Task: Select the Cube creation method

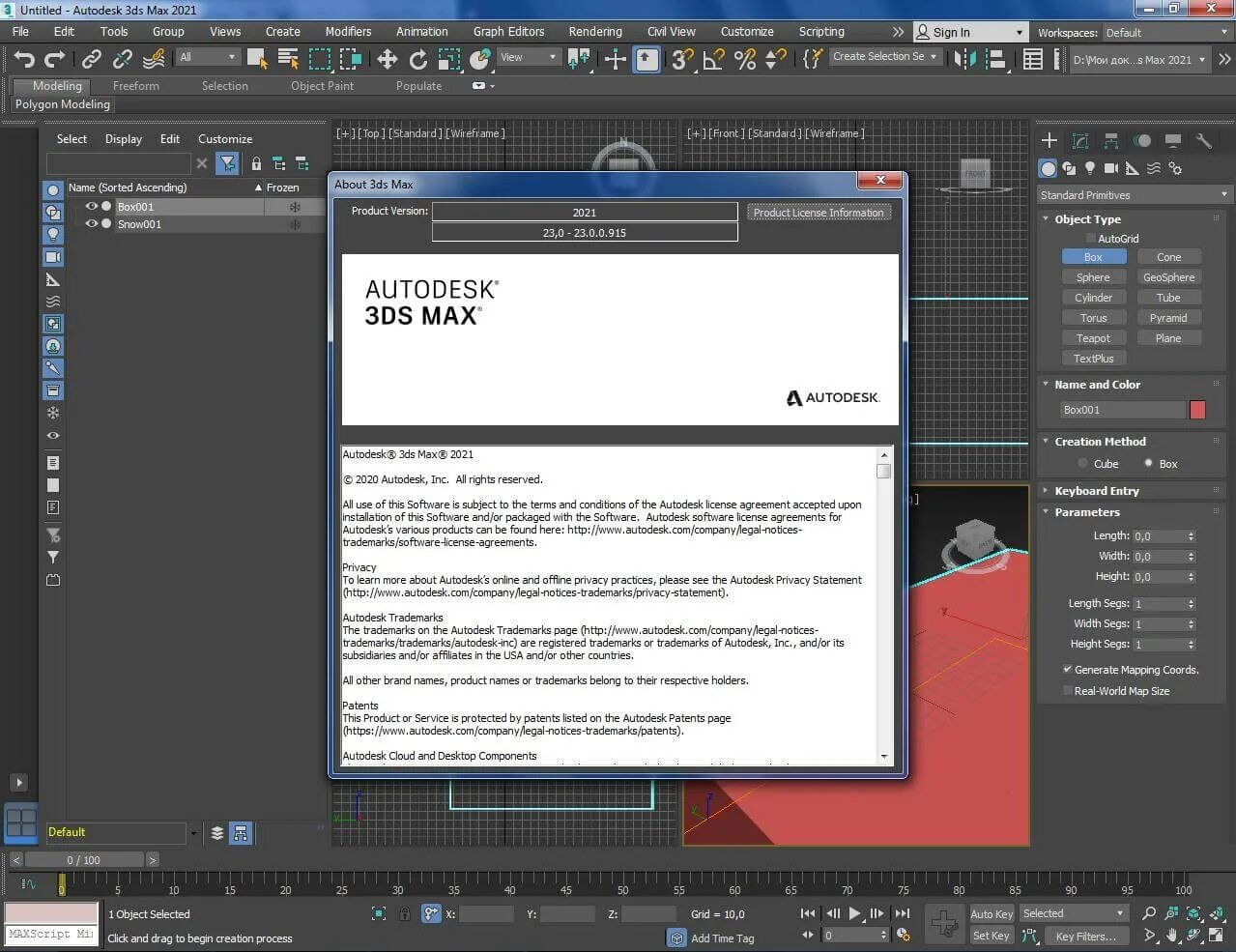Action: click(x=1083, y=463)
